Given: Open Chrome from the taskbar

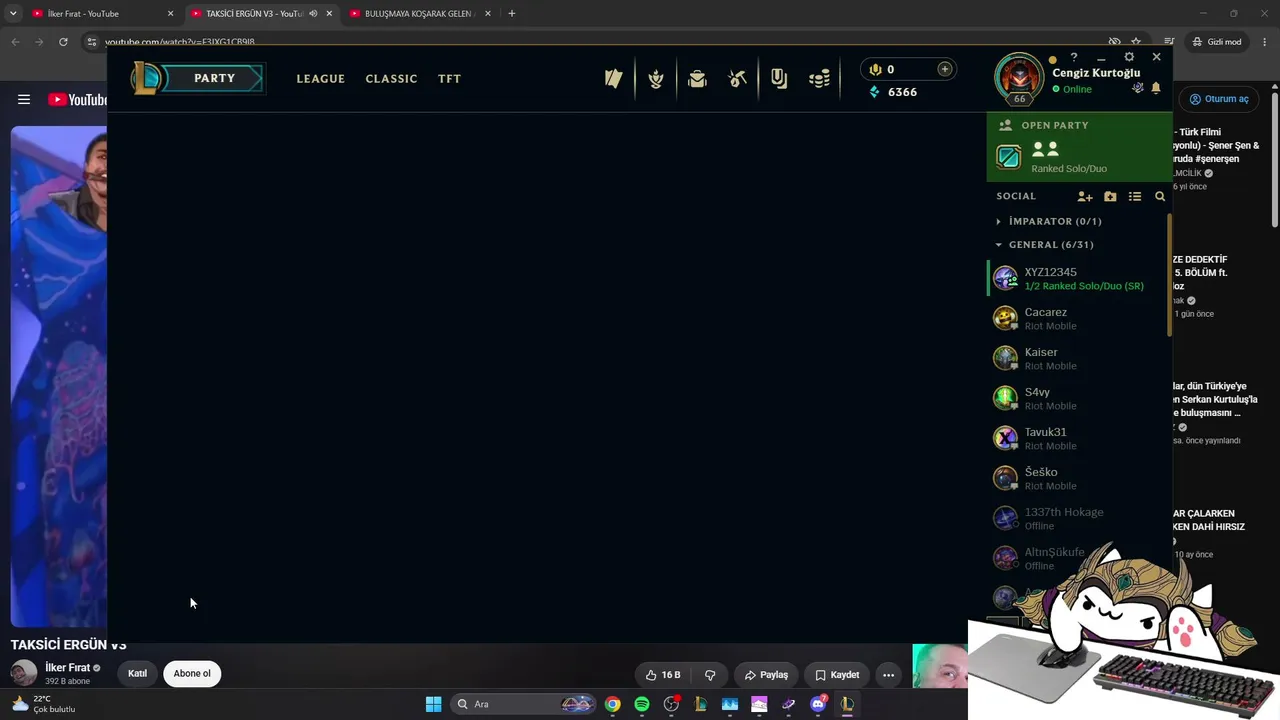Looking at the screenshot, I should (612, 704).
